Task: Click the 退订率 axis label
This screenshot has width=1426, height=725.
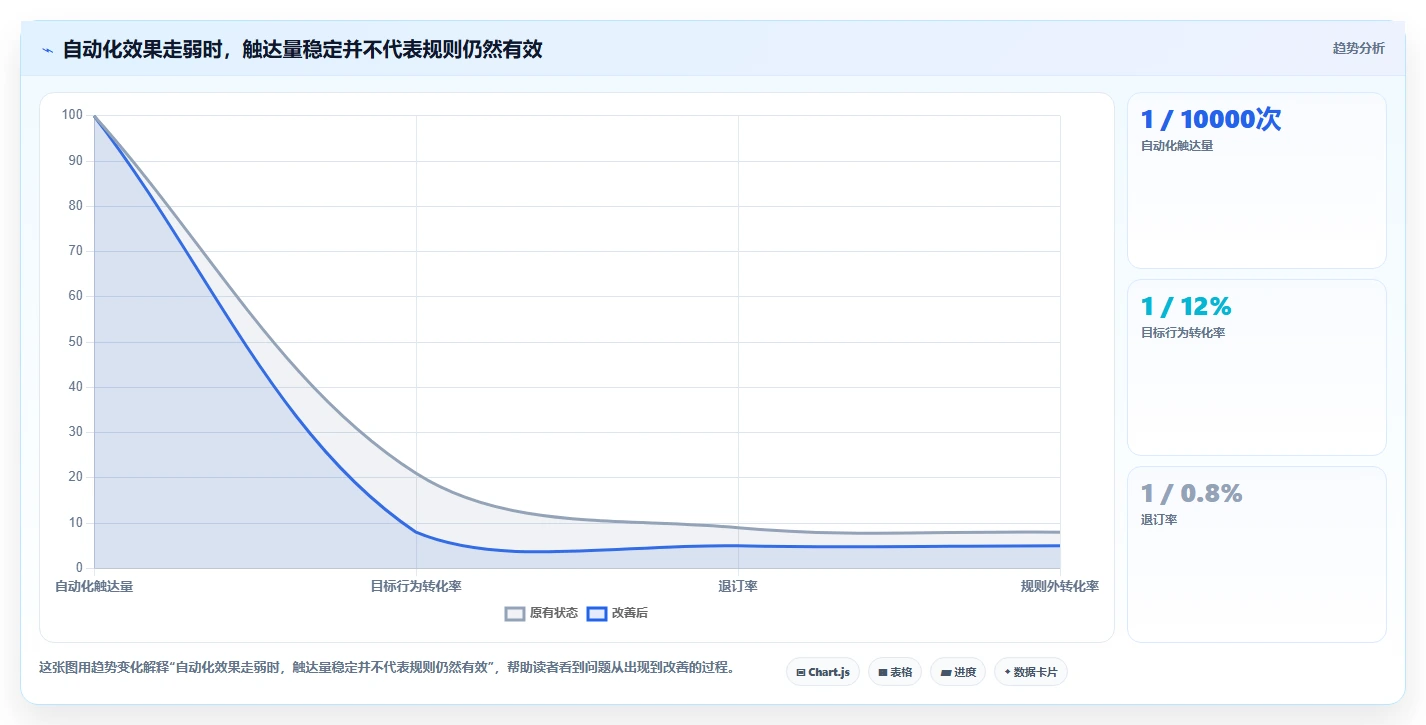Action: 738,586
